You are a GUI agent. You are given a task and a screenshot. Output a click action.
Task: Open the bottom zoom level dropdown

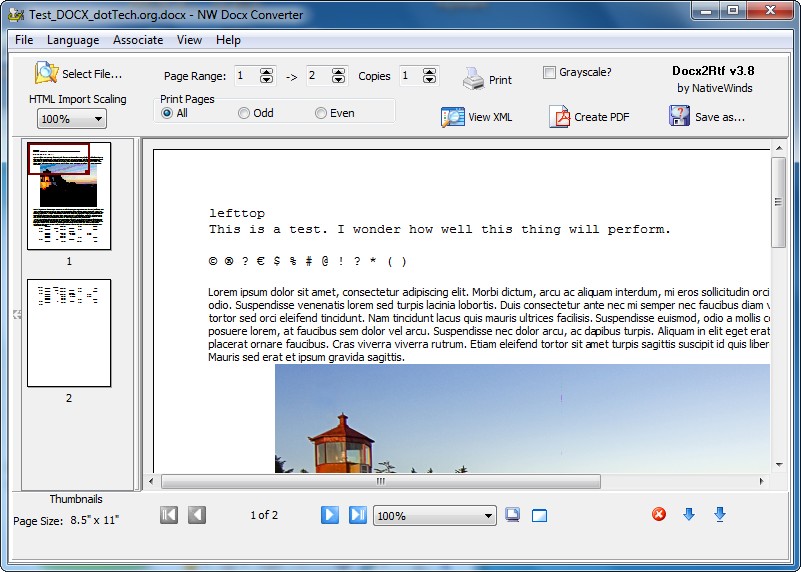[434, 516]
